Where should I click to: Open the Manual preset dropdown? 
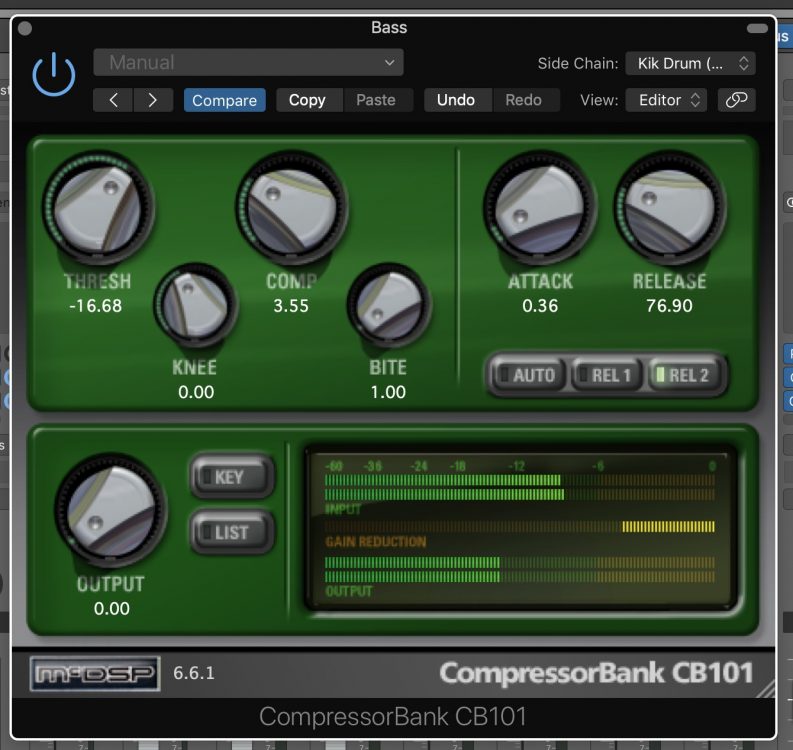[249, 63]
